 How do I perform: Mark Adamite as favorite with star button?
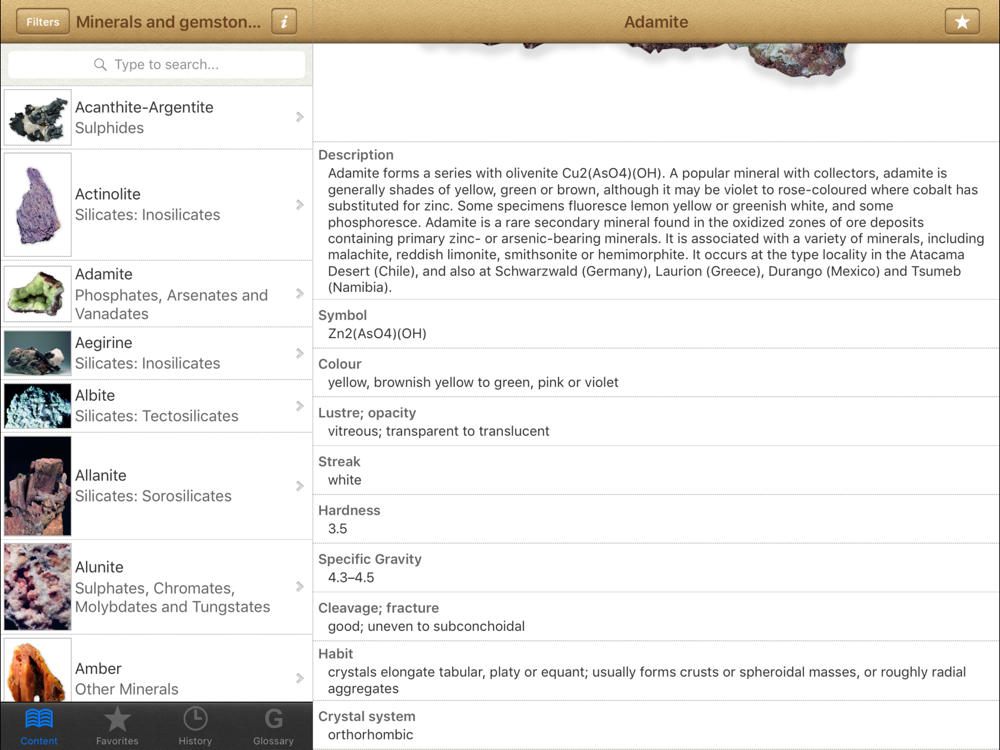[x=962, y=22]
